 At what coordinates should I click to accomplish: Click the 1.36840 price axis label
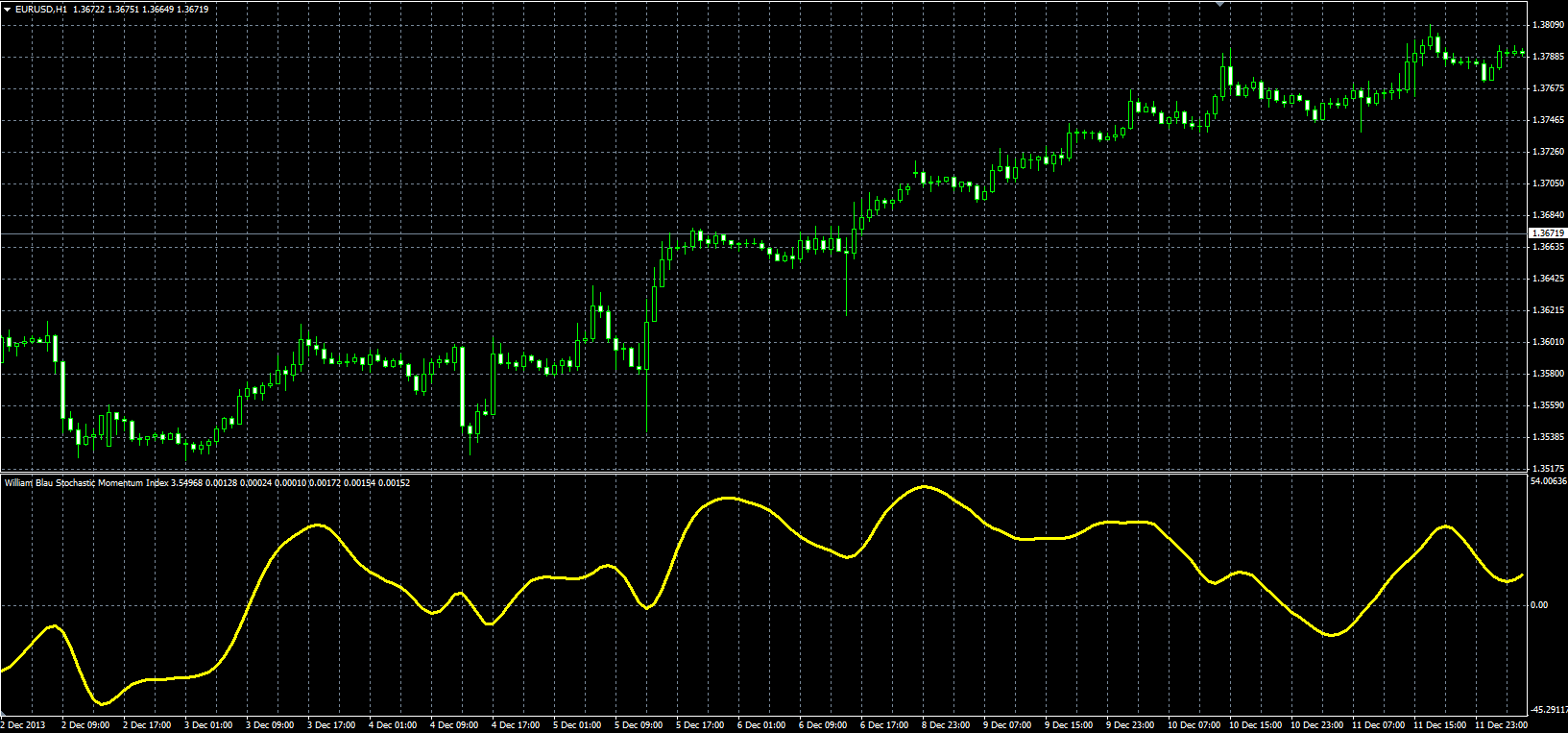pos(1549,215)
